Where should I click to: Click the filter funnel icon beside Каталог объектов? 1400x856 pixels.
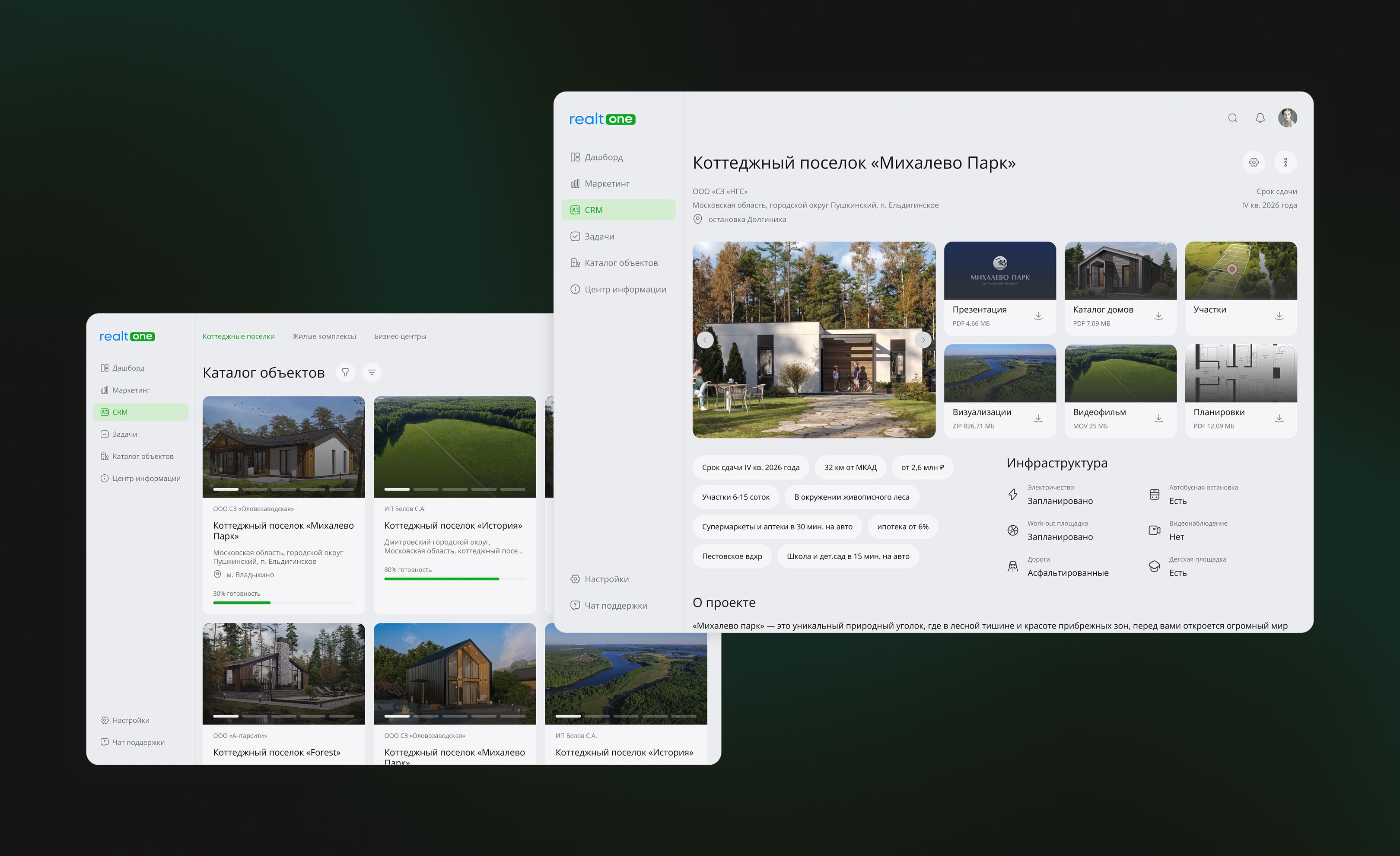(345, 372)
